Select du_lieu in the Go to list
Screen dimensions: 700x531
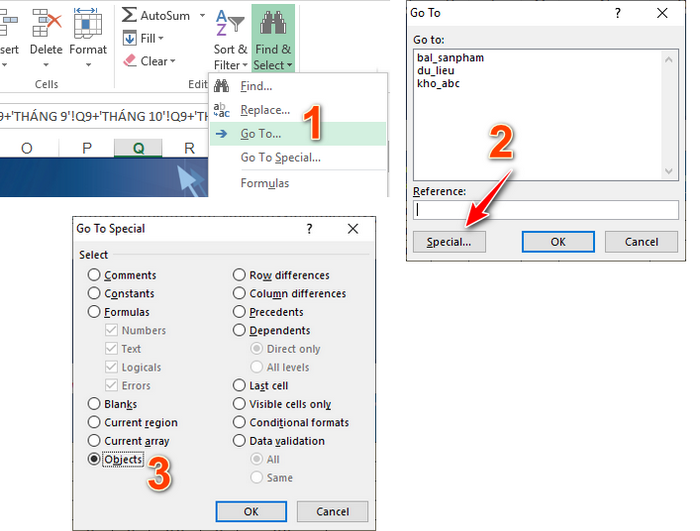point(436,71)
